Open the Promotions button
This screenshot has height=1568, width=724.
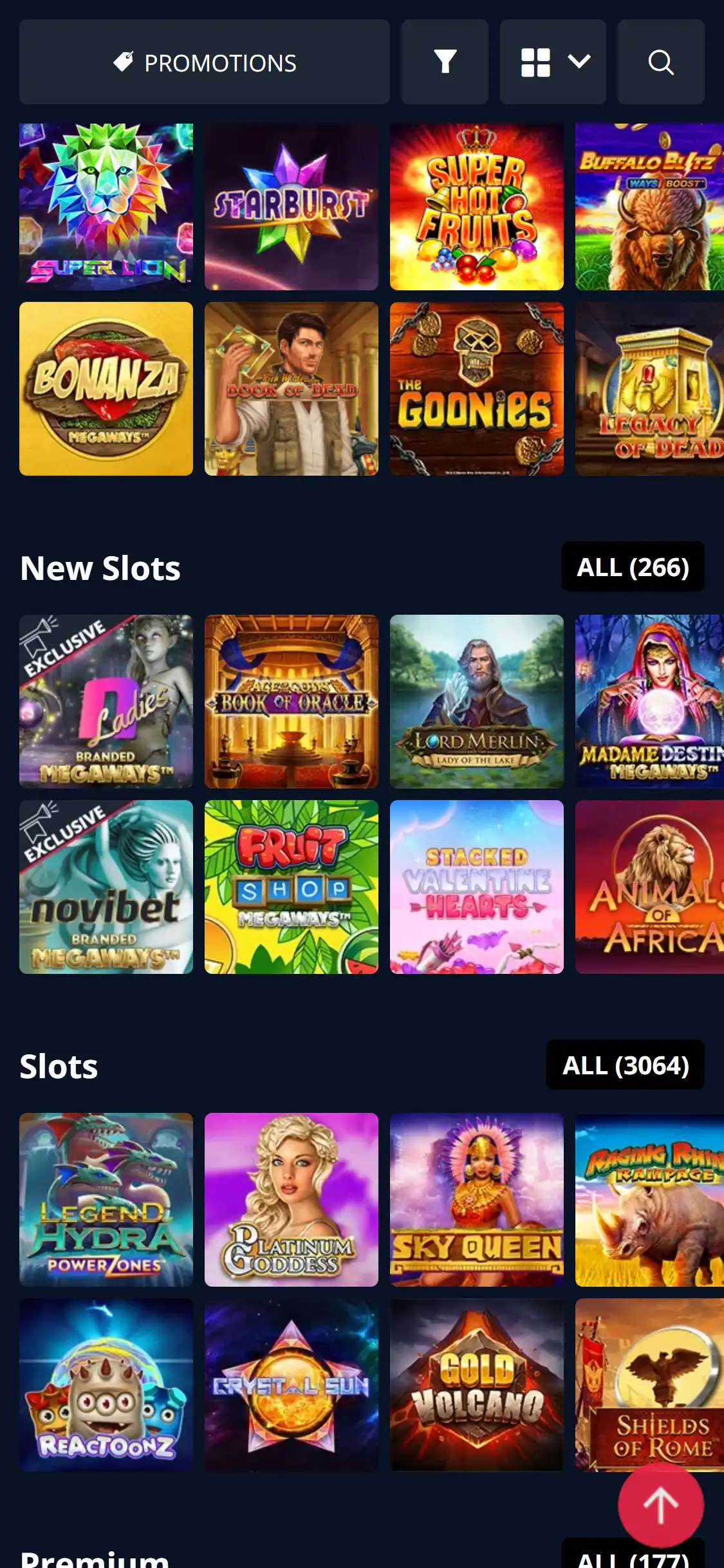[205, 62]
